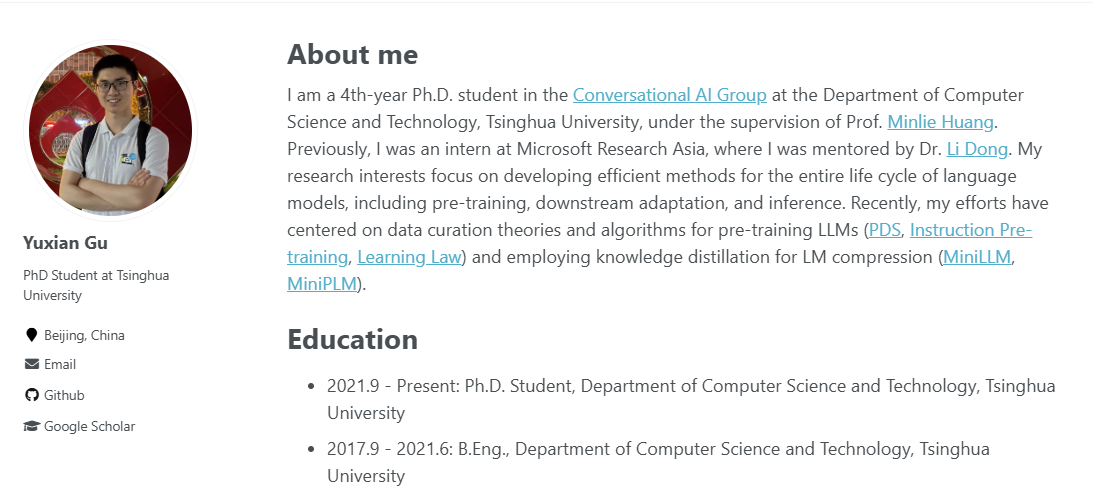This screenshot has width=1093, height=496.
Task: Click the Yuxian Gu name heading
Action: 65,243
